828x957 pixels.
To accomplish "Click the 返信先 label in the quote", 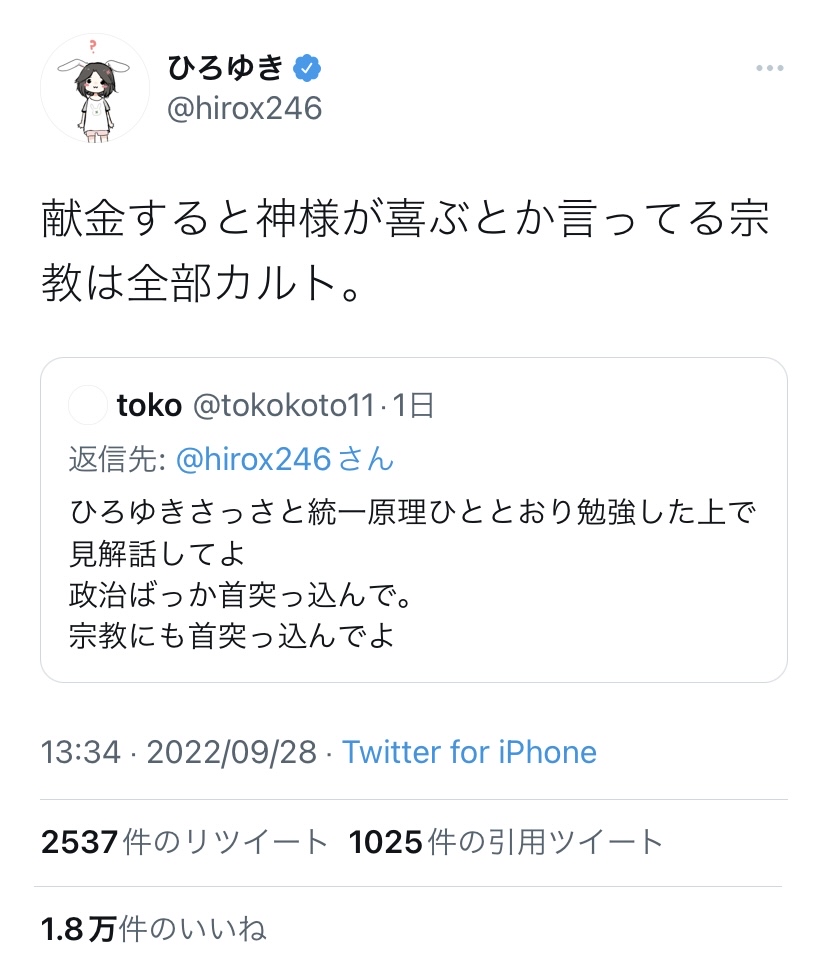I will tap(117, 459).
